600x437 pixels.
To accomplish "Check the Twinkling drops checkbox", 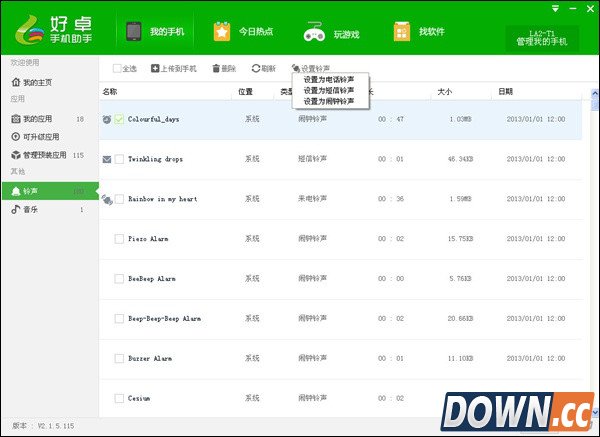I will (119, 159).
